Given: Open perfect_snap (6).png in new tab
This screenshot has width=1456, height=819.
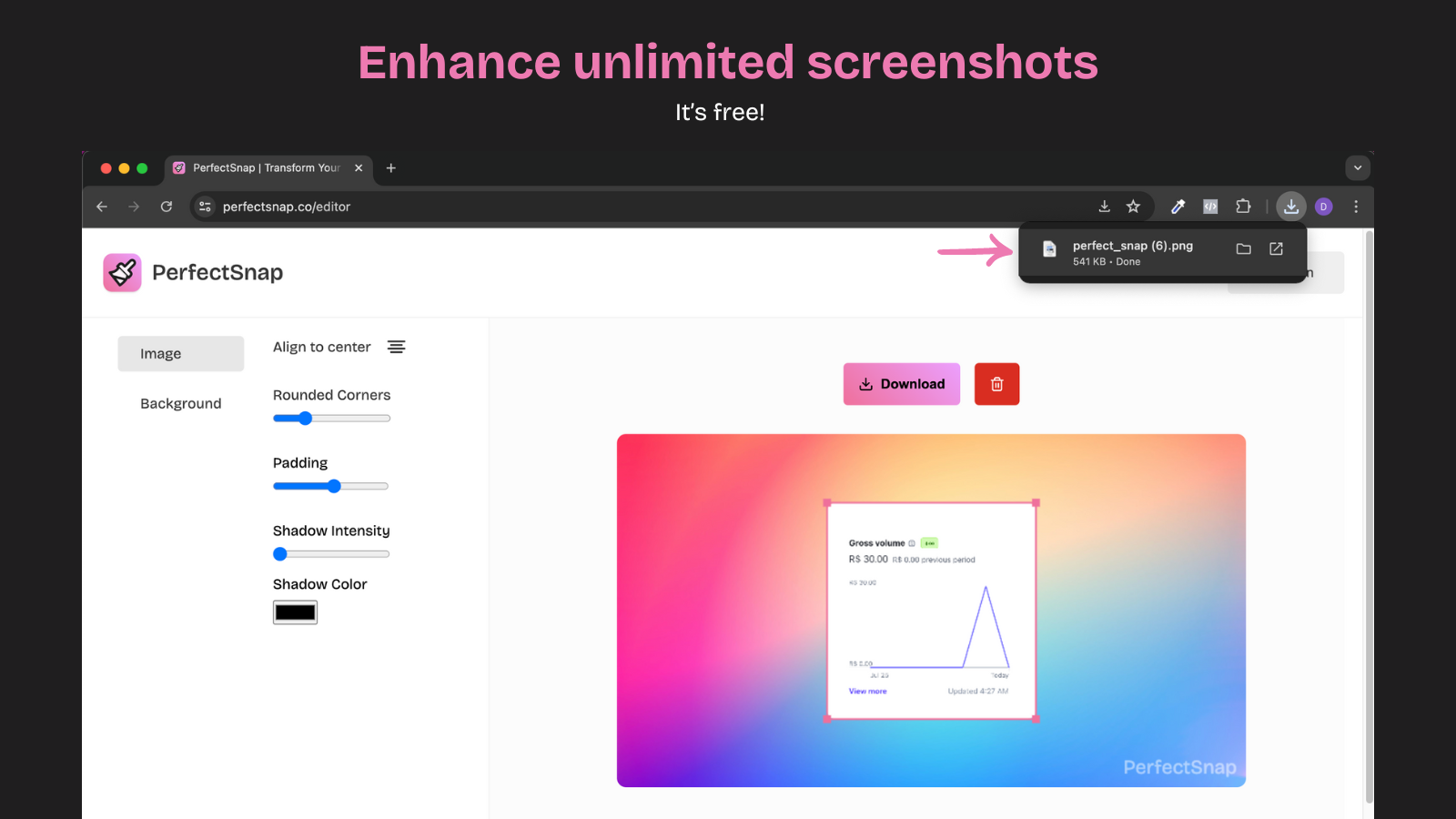Looking at the screenshot, I should 1276,248.
